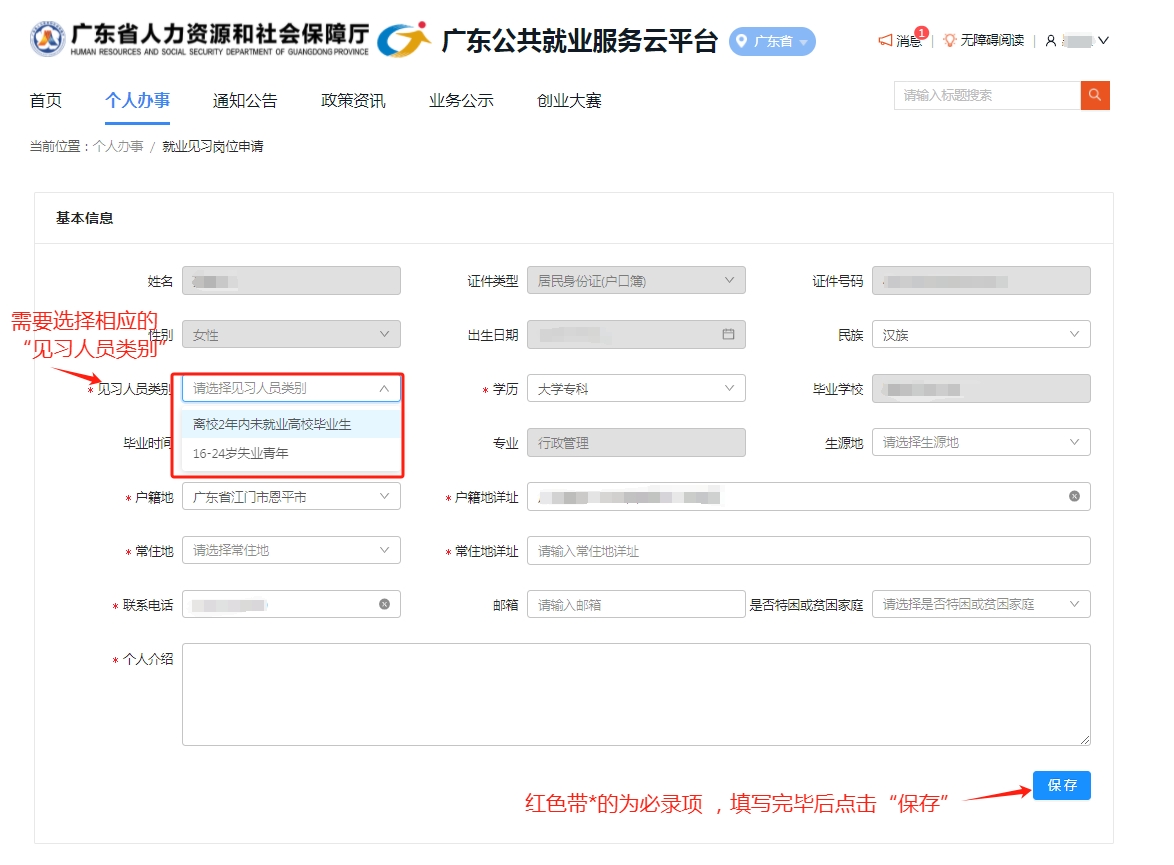
Task: Switch to the 通知公告 tab
Action: [245, 101]
